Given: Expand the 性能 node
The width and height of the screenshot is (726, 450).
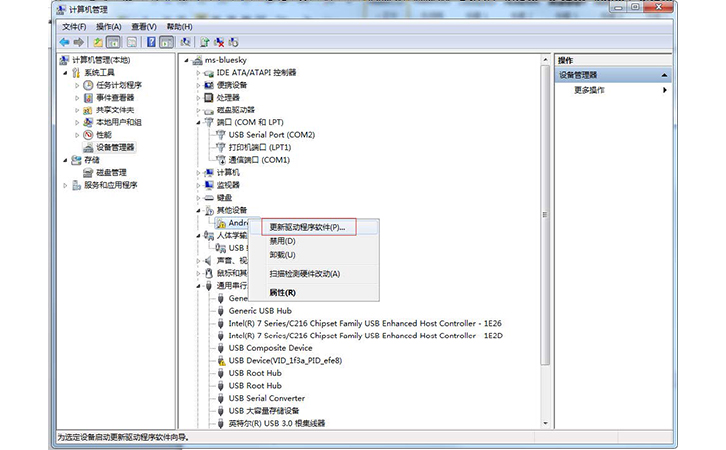Looking at the screenshot, I should tap(77, 135).
